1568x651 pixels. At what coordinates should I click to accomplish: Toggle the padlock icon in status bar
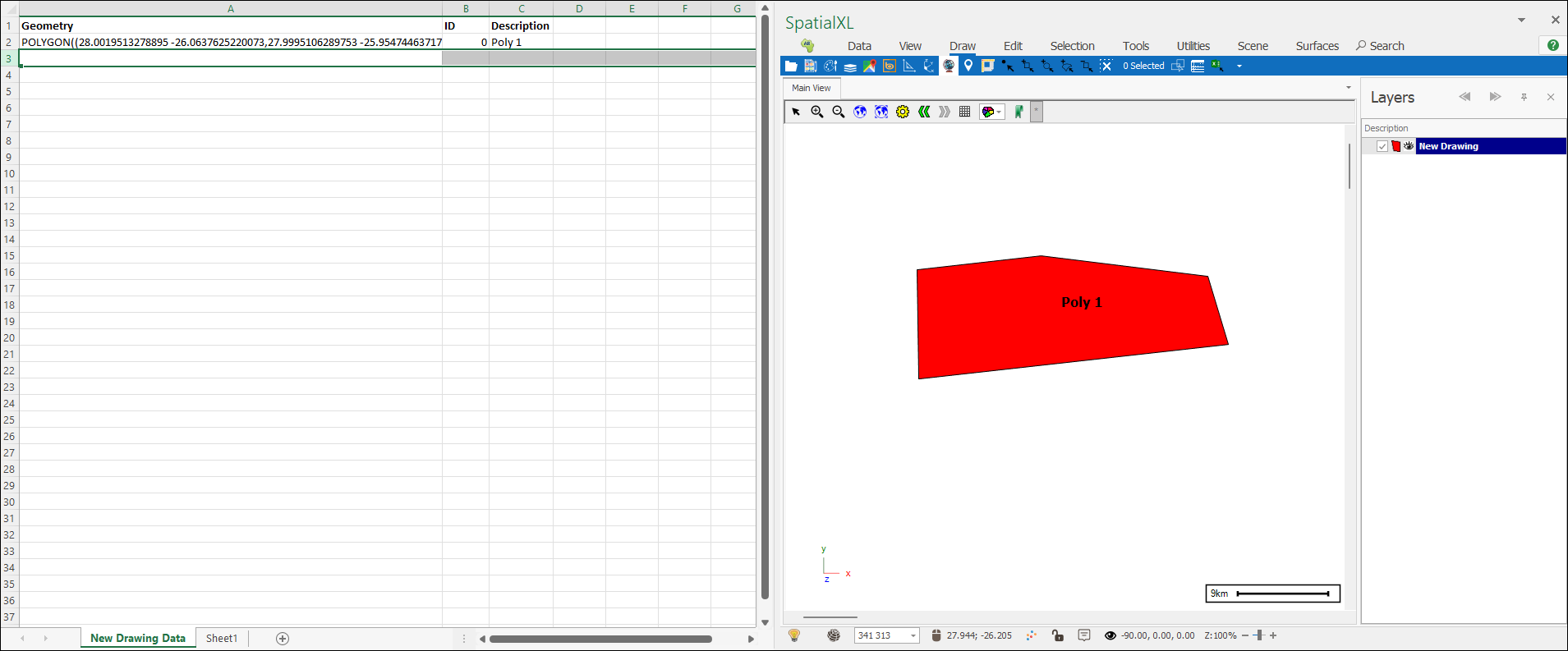(x=1058, y=635)
